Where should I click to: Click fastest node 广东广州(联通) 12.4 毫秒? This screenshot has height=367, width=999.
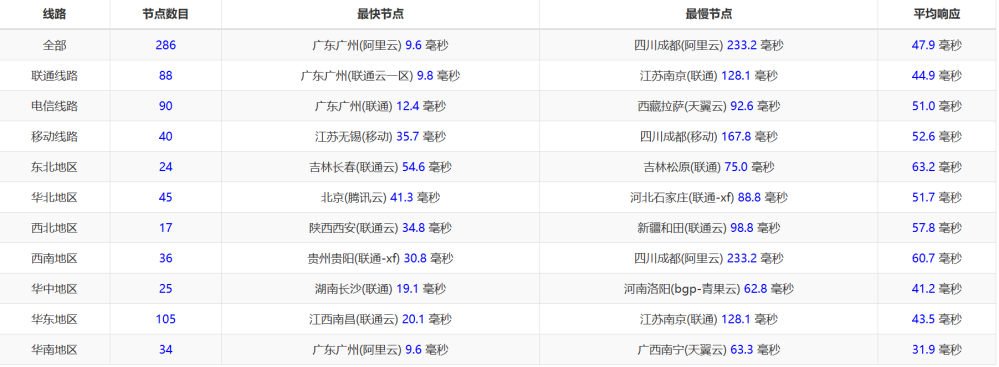(380, 106)
